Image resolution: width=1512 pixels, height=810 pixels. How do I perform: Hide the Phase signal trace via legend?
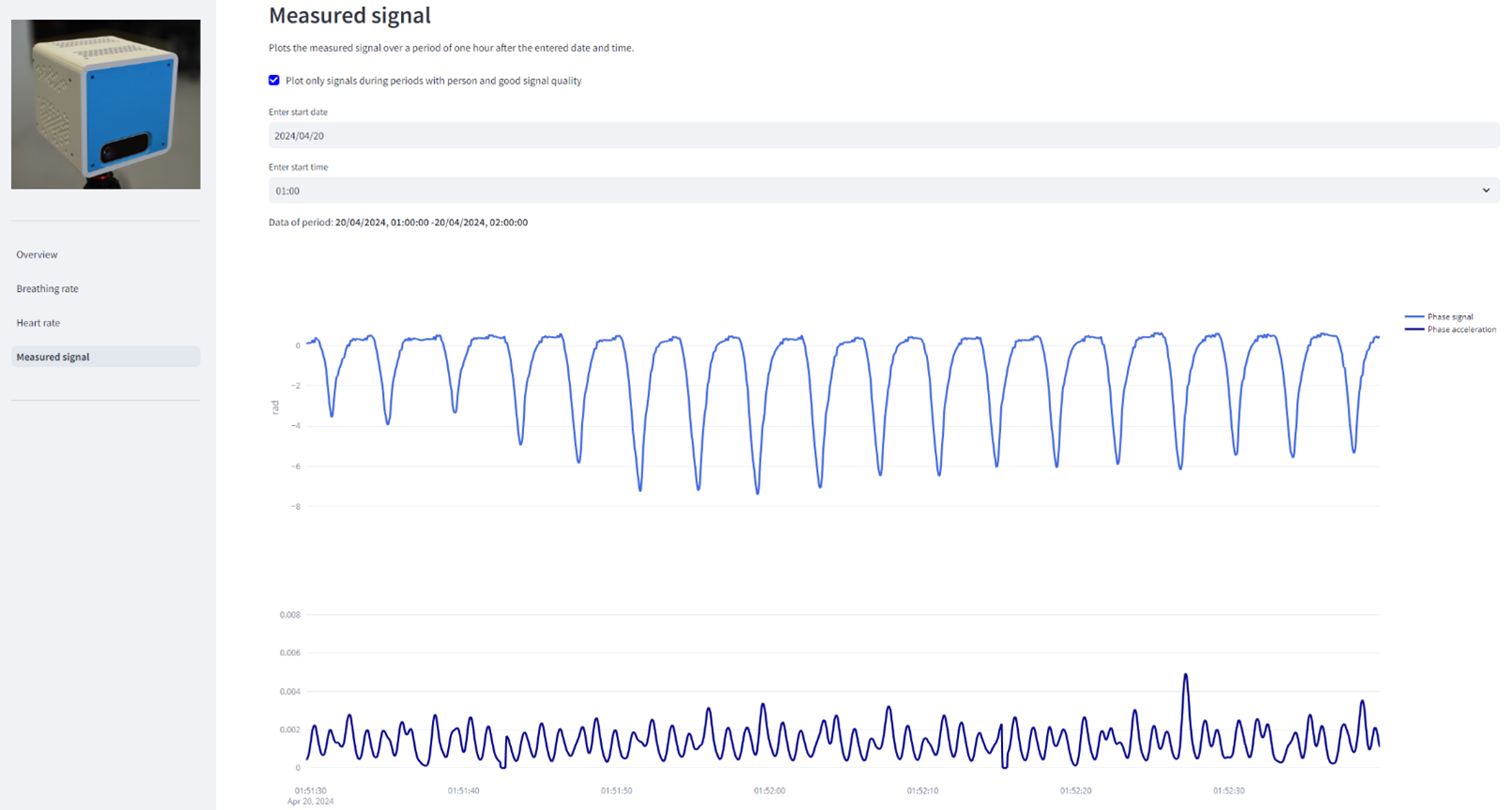tap(1450, 317)
